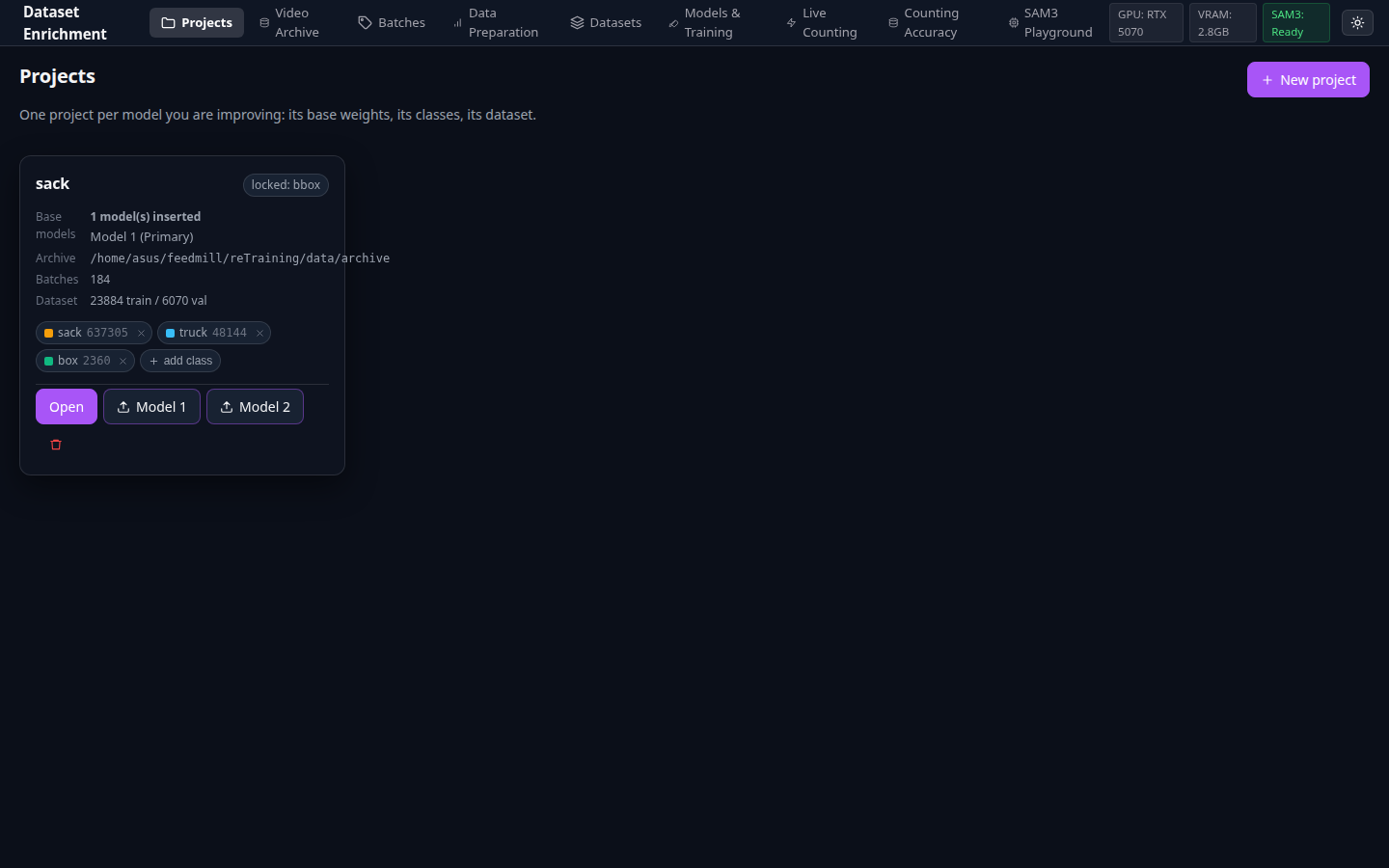The image size is (1389, 868).
Task: Click the SAM3: Ready status indicator
Action: pos(1296,22)
